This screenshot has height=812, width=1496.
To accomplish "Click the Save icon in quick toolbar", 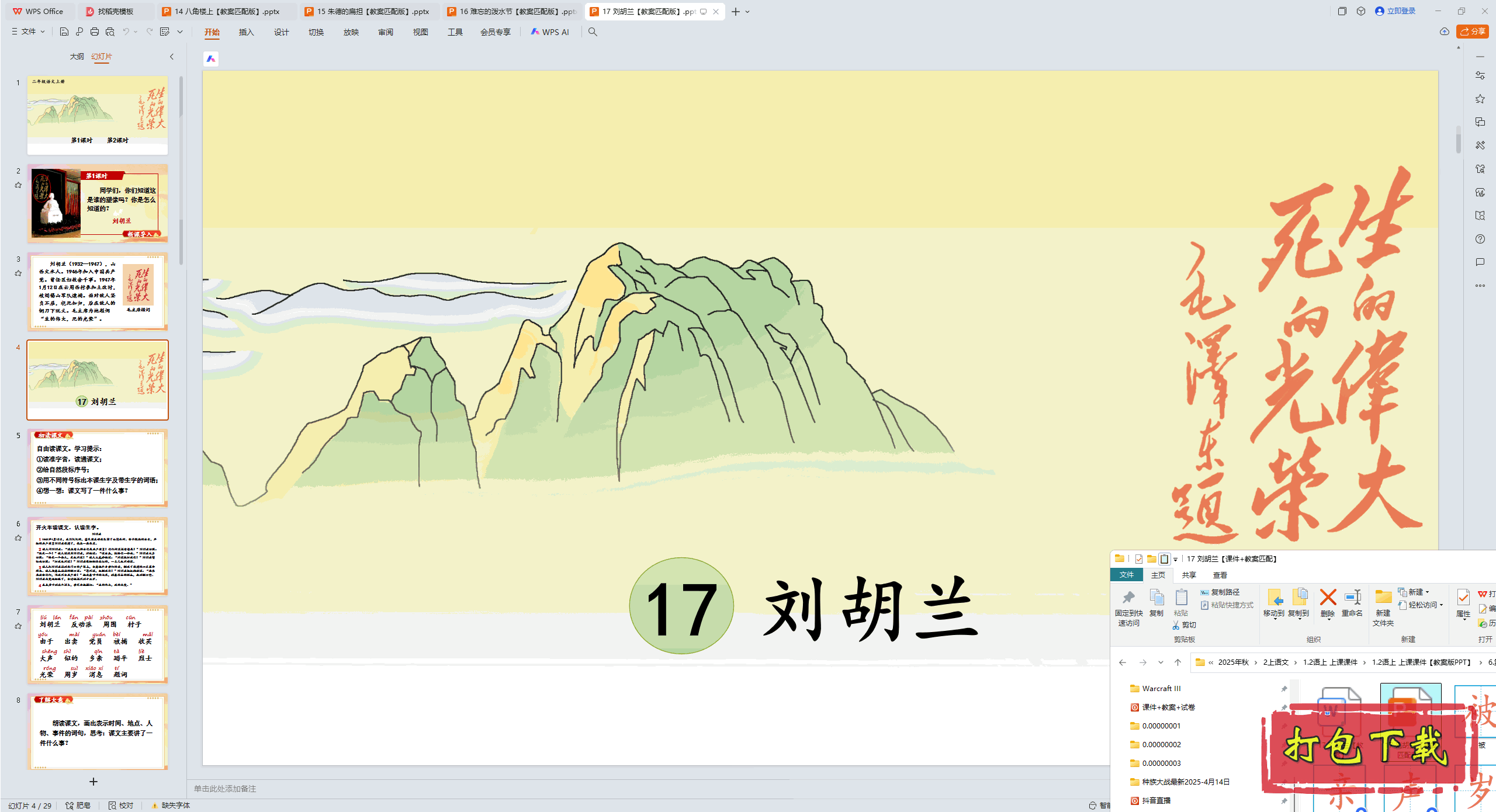I will pos(64,32).
